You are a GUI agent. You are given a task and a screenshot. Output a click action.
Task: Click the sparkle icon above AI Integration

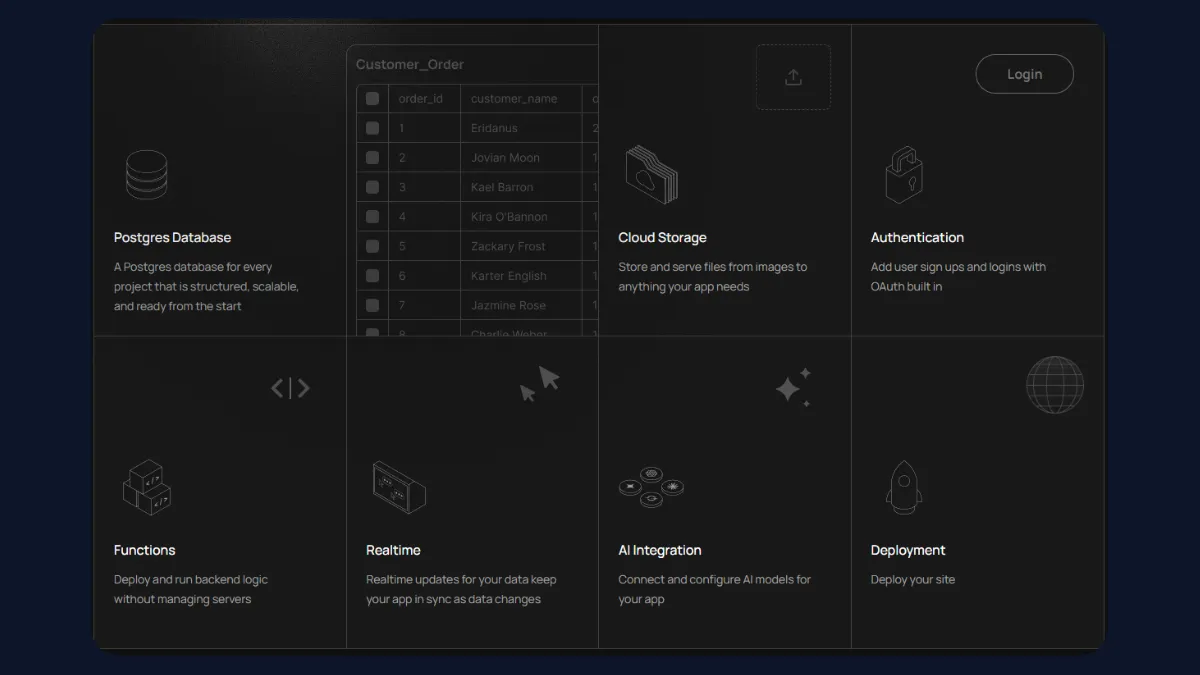pos(793,387)
